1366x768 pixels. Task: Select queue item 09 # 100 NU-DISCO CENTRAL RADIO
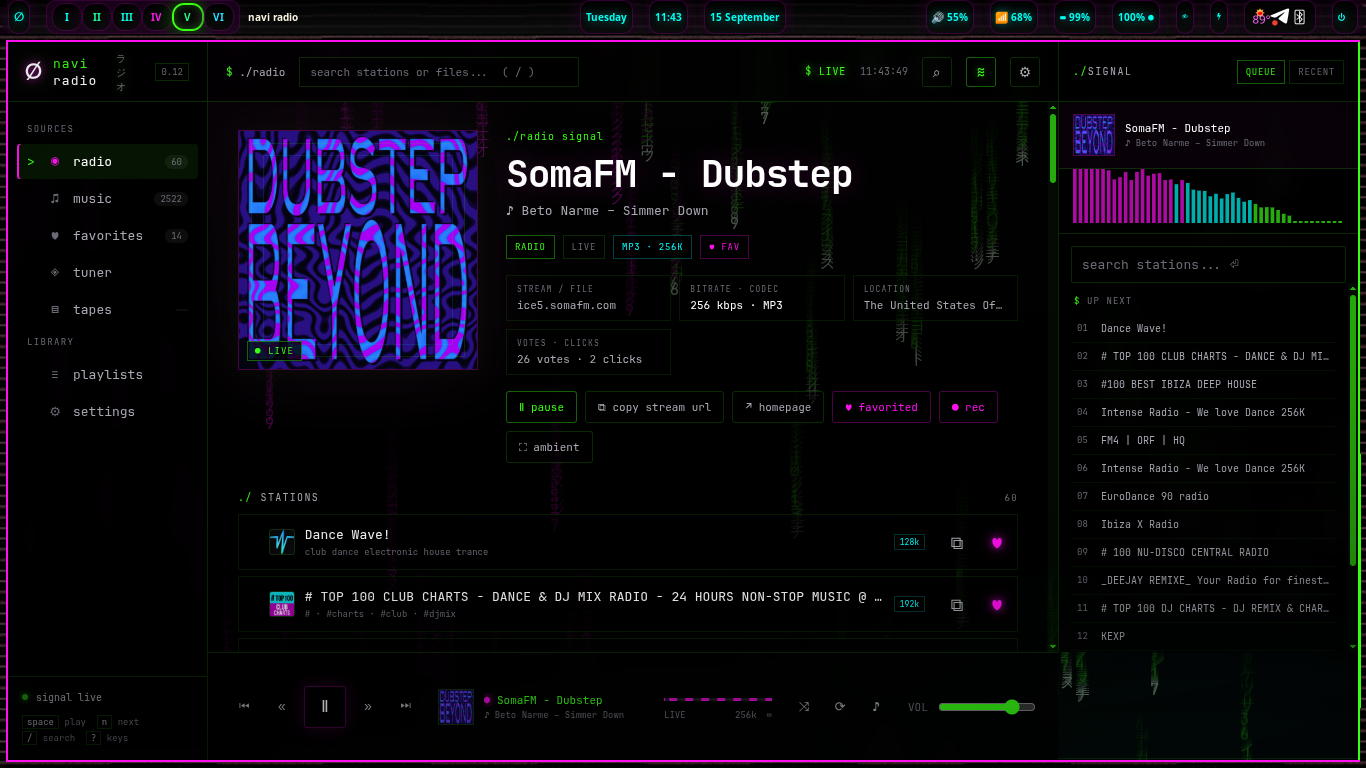pos(1204,552)
